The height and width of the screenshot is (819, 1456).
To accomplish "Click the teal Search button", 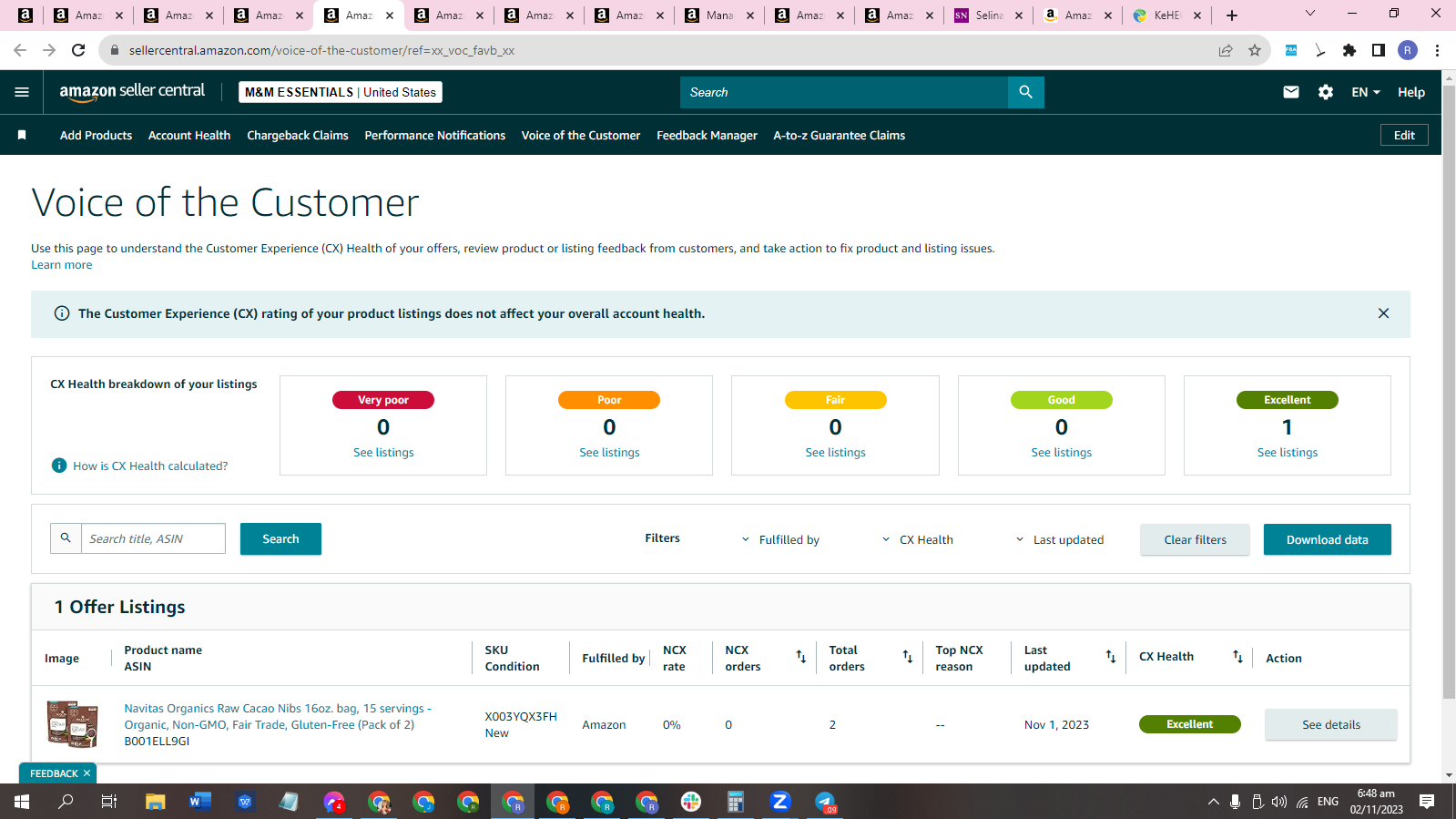I will [280, 538].
